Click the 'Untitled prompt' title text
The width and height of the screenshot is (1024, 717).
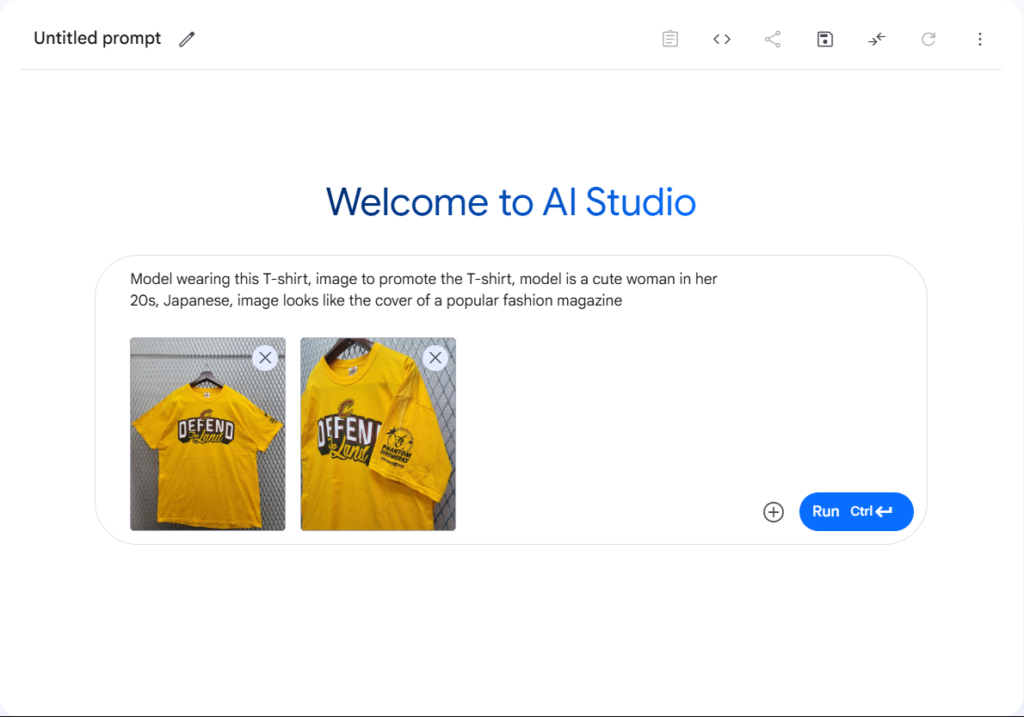97,39
